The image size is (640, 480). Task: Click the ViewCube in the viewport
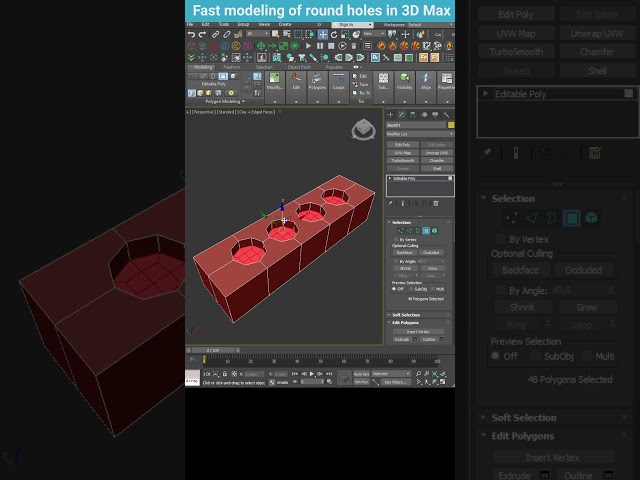tap(363, 129)
